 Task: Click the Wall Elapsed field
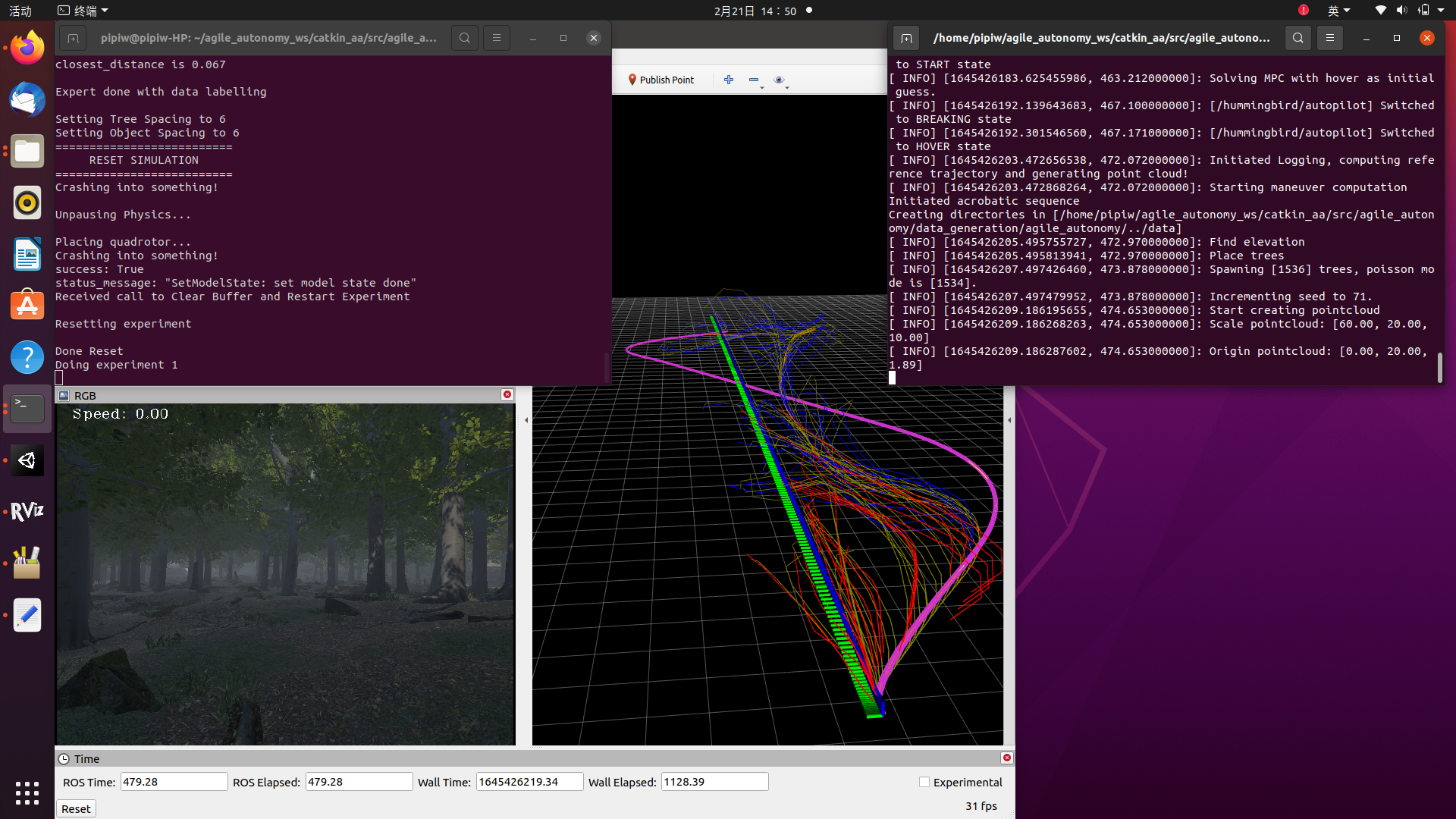coord(714,782)
